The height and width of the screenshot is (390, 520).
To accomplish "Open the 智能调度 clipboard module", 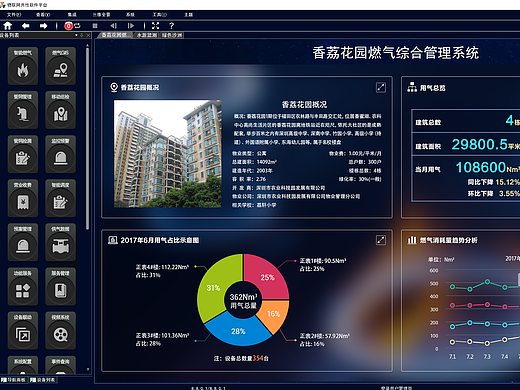I will pyautogui.click(x=61, y=198).
